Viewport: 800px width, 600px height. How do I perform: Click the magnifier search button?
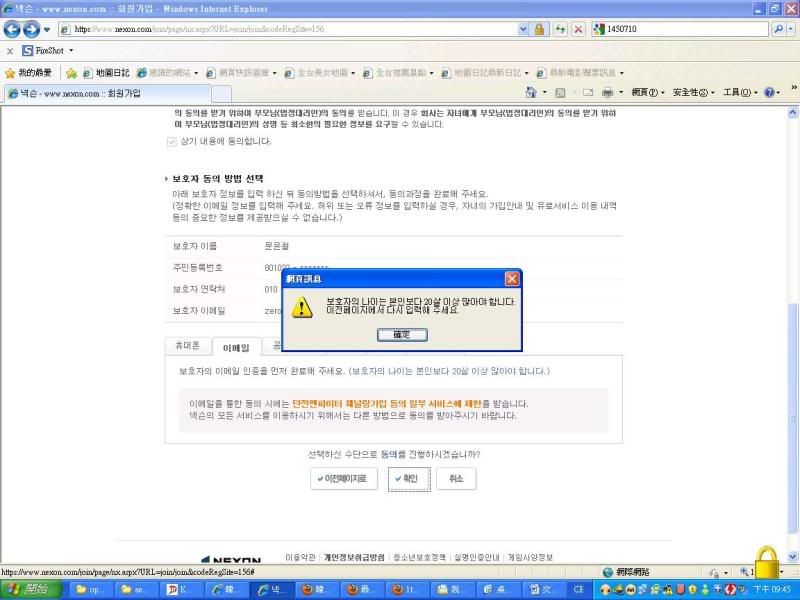click(778, 29)
